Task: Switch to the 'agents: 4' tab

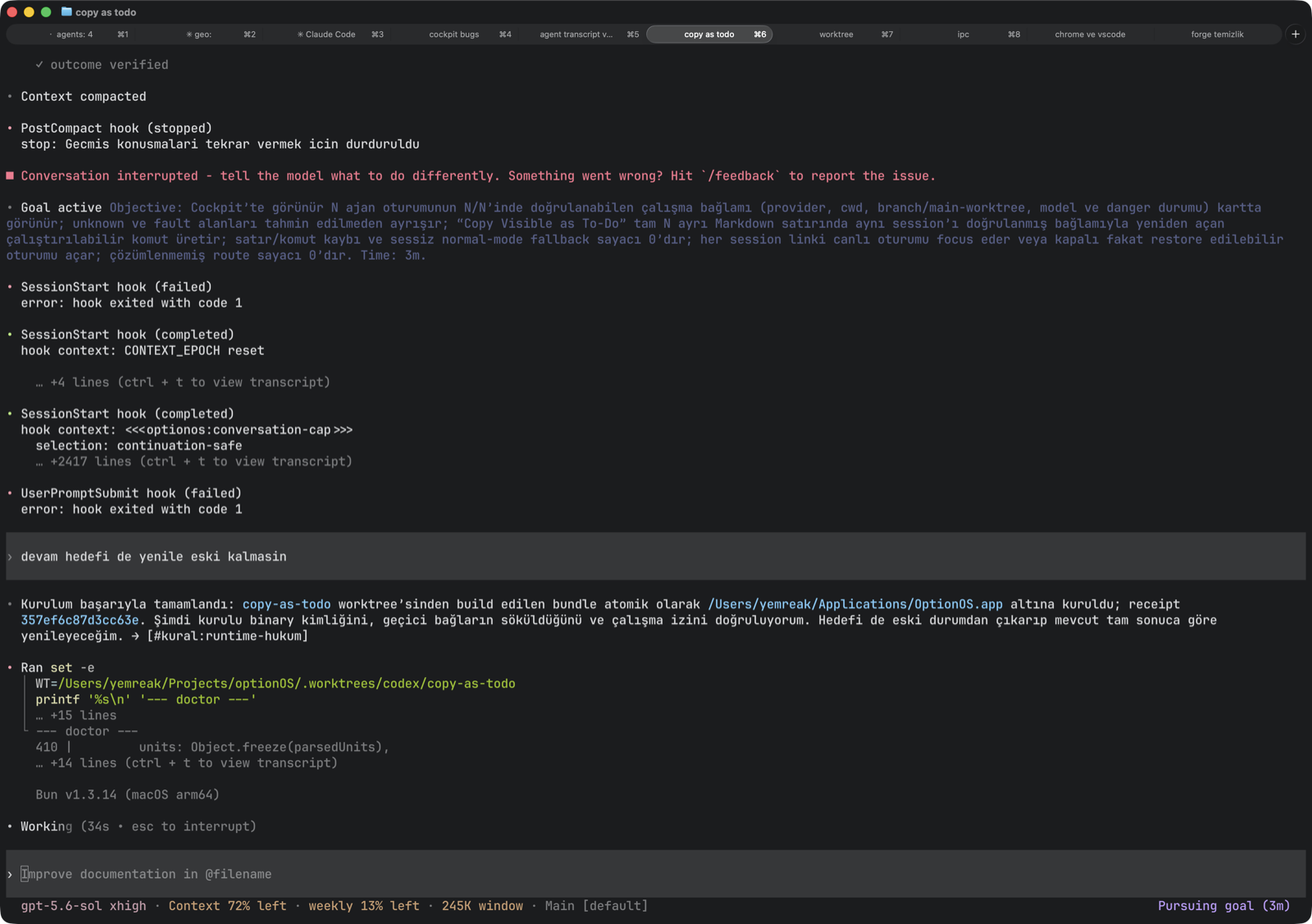Action: pos(74,34)
